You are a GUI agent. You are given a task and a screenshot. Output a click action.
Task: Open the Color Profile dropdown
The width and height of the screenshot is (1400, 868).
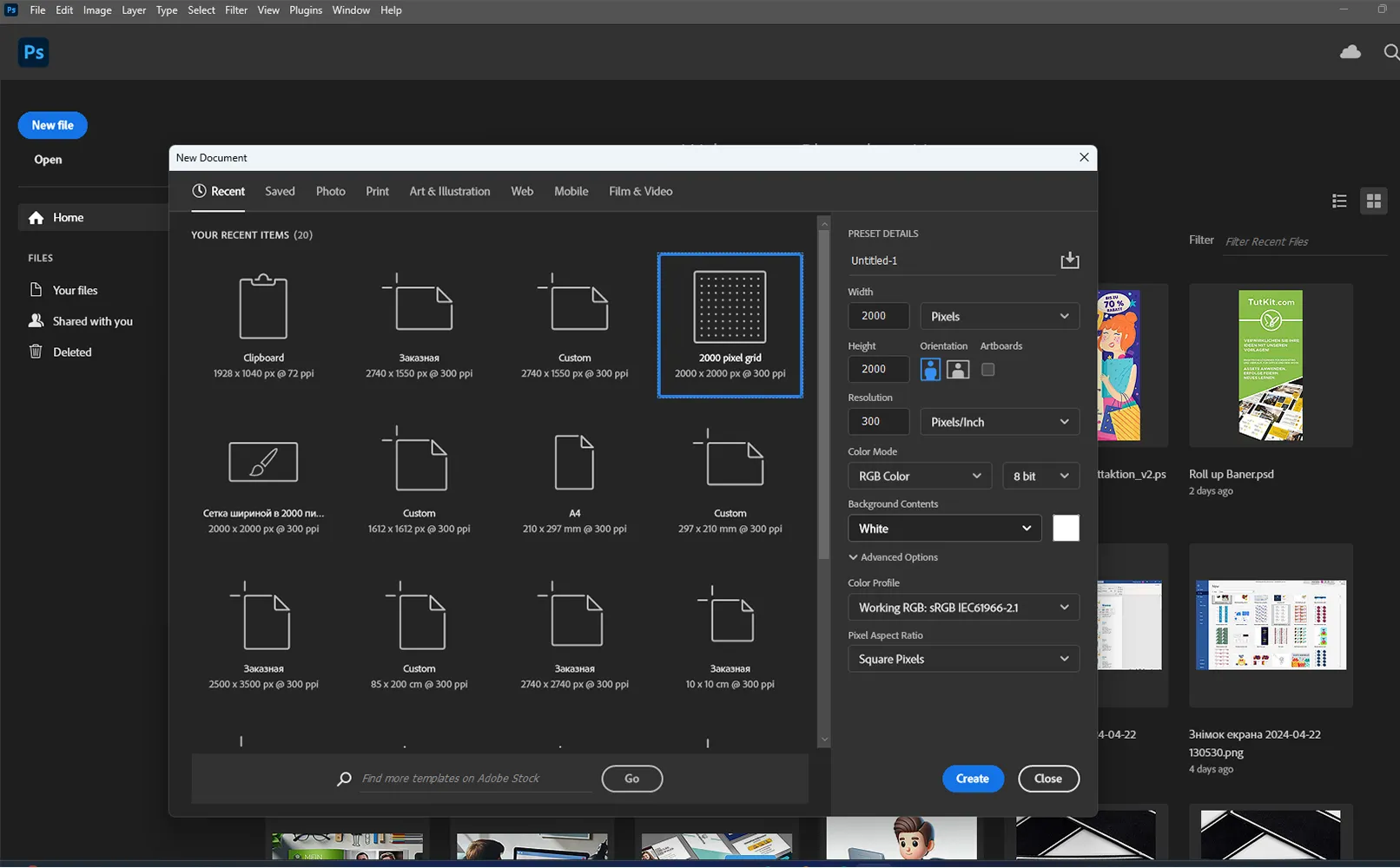(x=963, y=608)
